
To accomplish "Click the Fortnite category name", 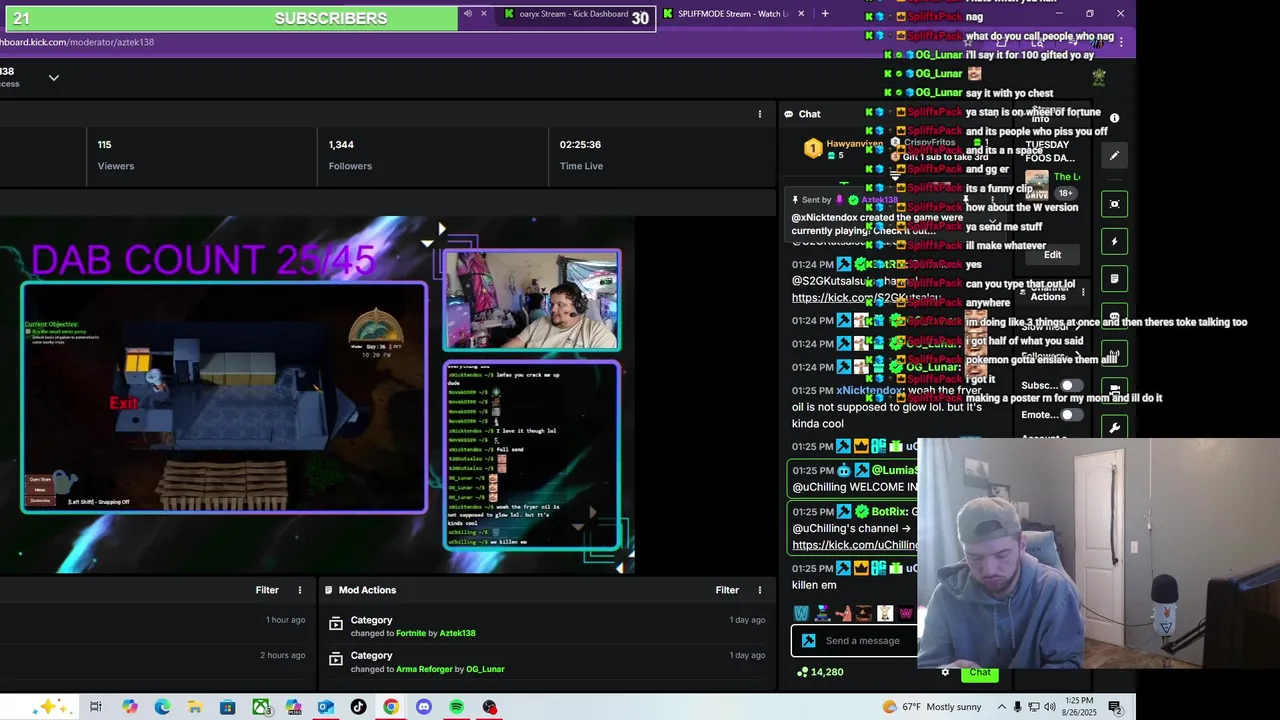I will (x=410, y=633).
